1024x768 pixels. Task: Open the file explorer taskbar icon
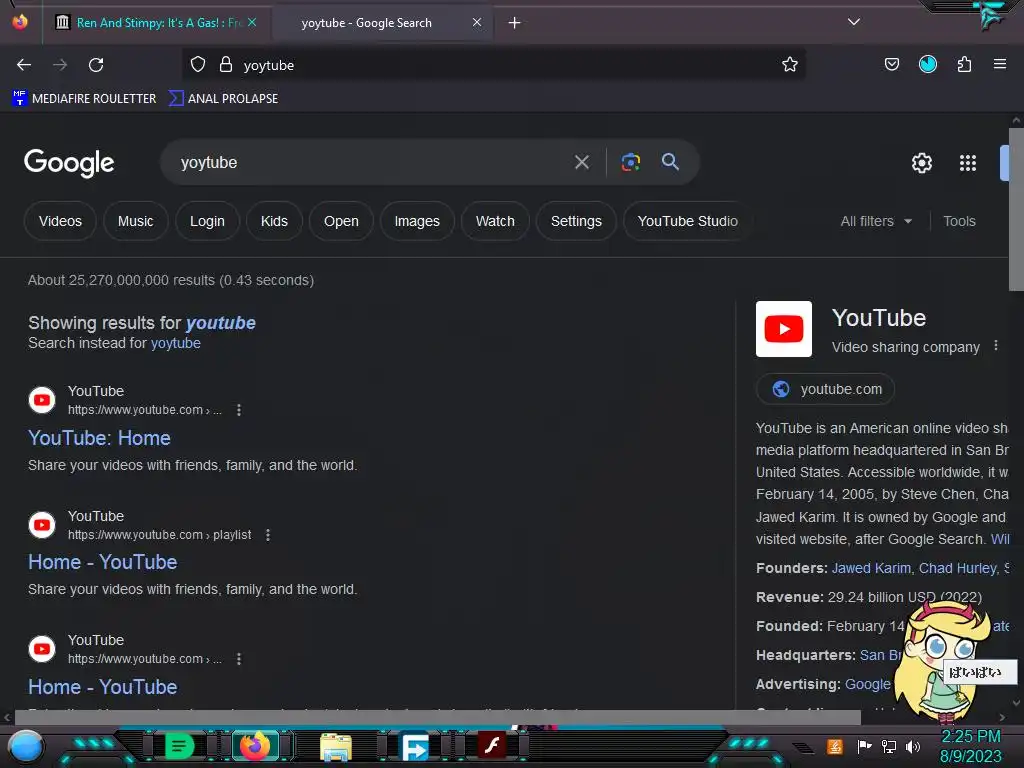(336, 747)
